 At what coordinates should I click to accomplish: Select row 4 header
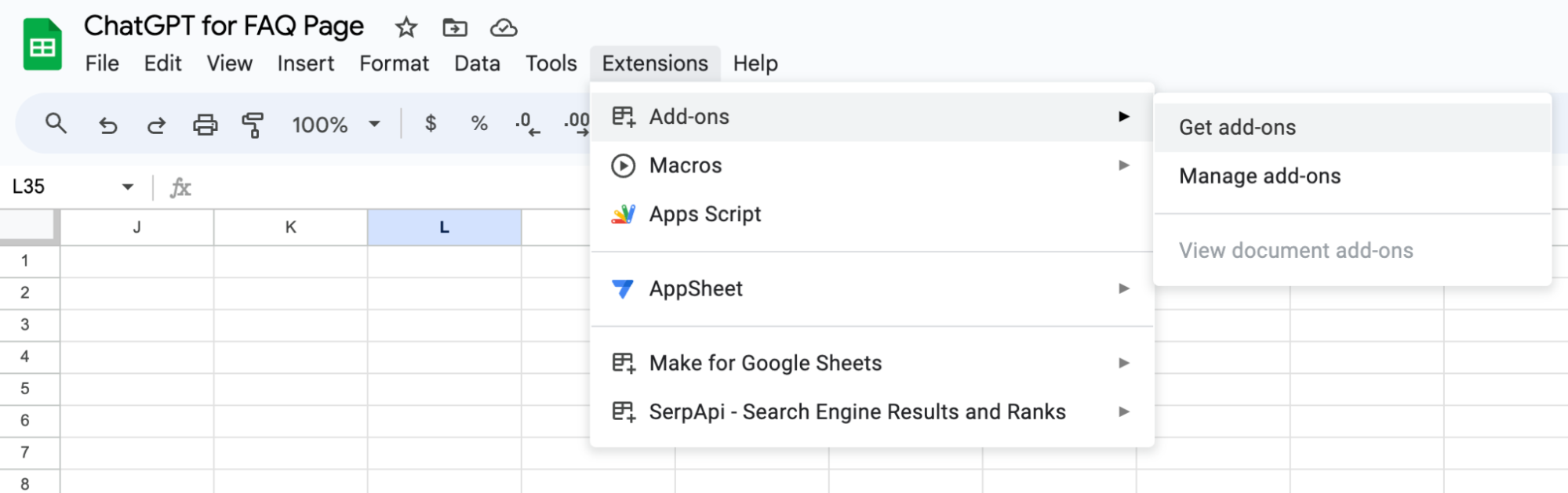tap(30, 357)
